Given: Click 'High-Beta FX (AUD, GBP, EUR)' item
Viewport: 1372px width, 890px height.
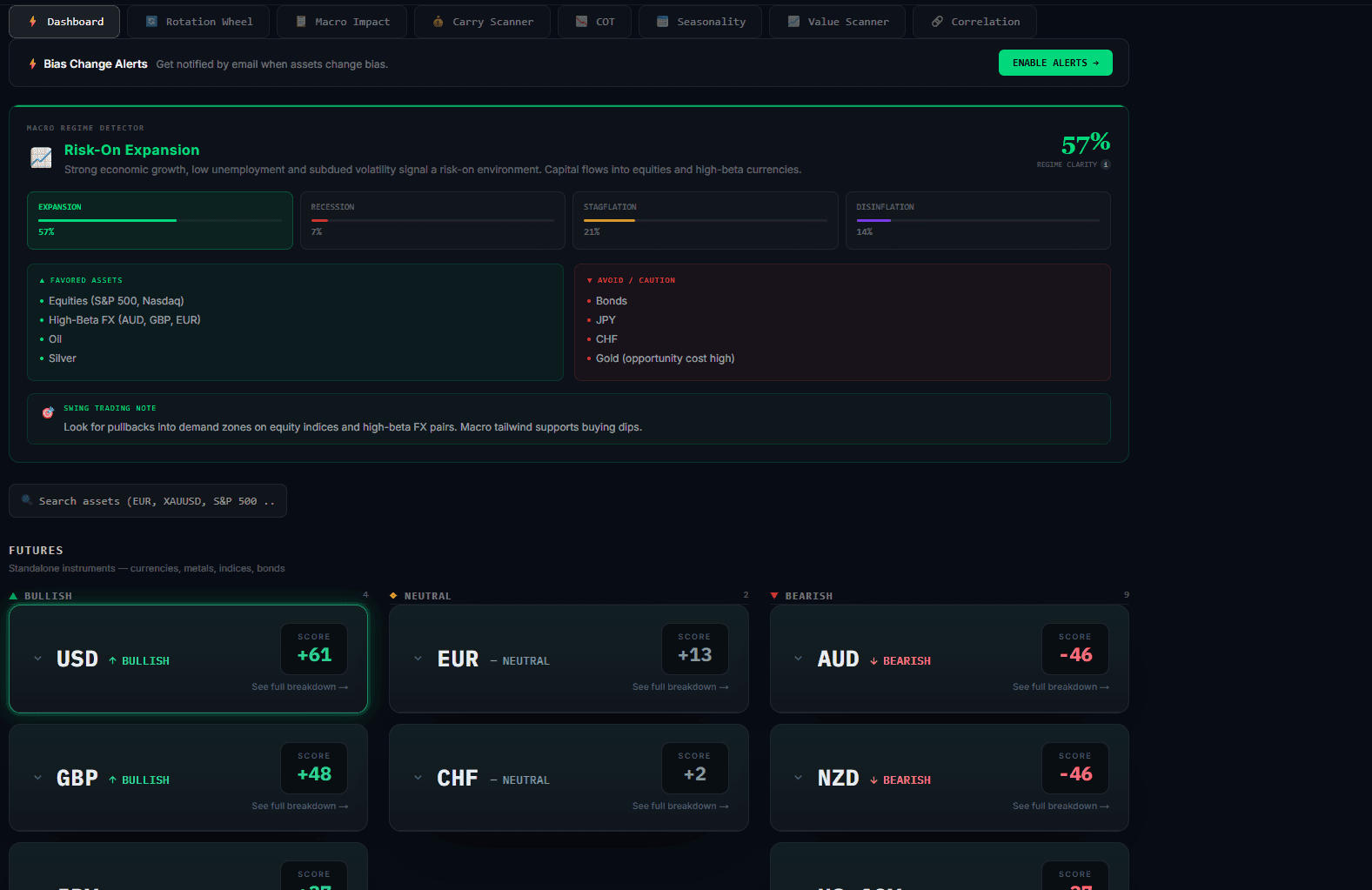Looking at the screenshot, I should pos(124,320).
